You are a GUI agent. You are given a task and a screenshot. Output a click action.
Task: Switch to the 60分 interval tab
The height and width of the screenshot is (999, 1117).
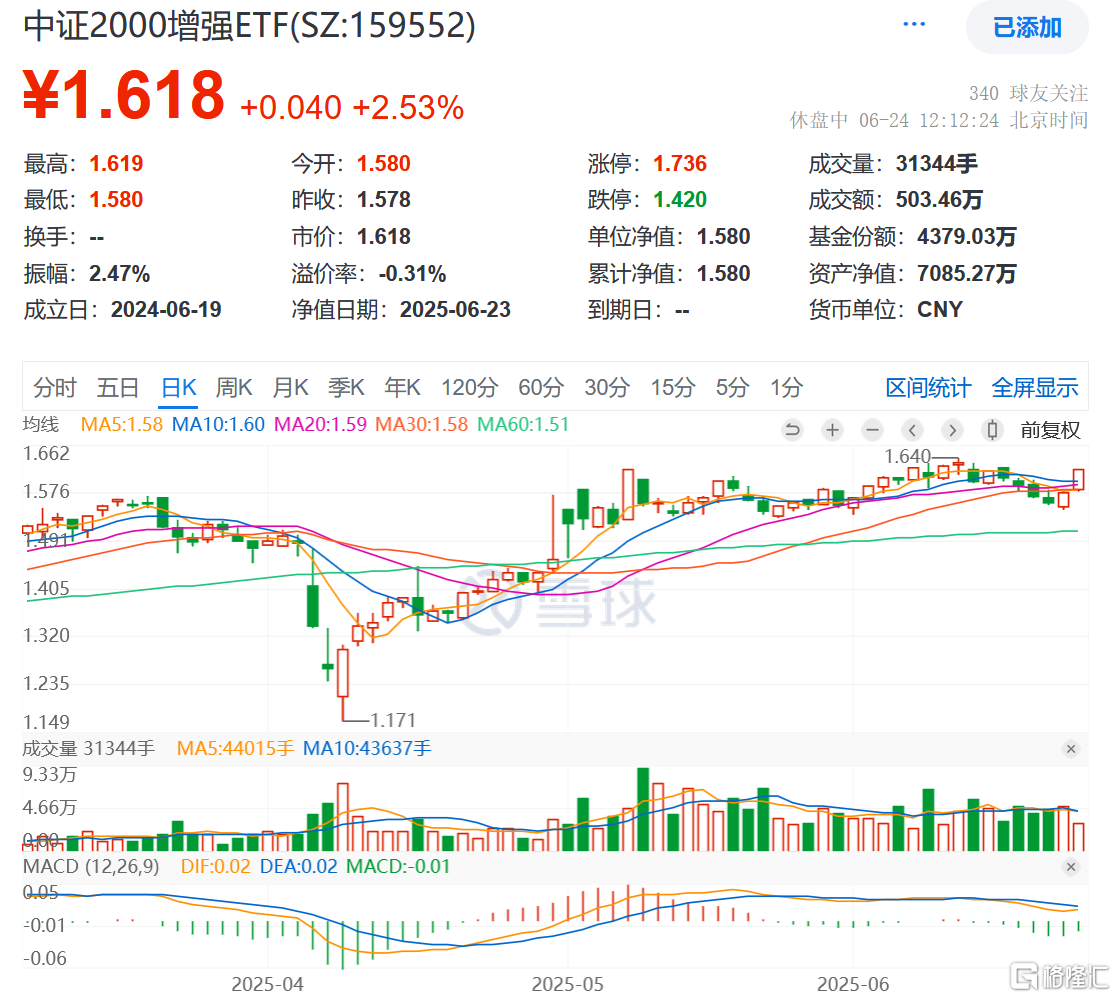click(x=541, y=388)
